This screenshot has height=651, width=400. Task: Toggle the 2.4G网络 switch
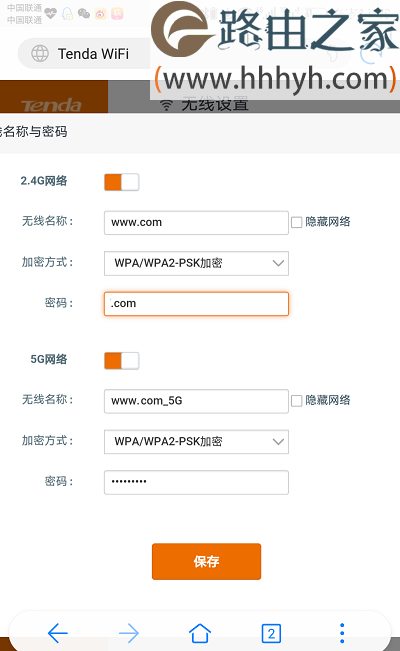pyautogui.click(x=121, y=182)
